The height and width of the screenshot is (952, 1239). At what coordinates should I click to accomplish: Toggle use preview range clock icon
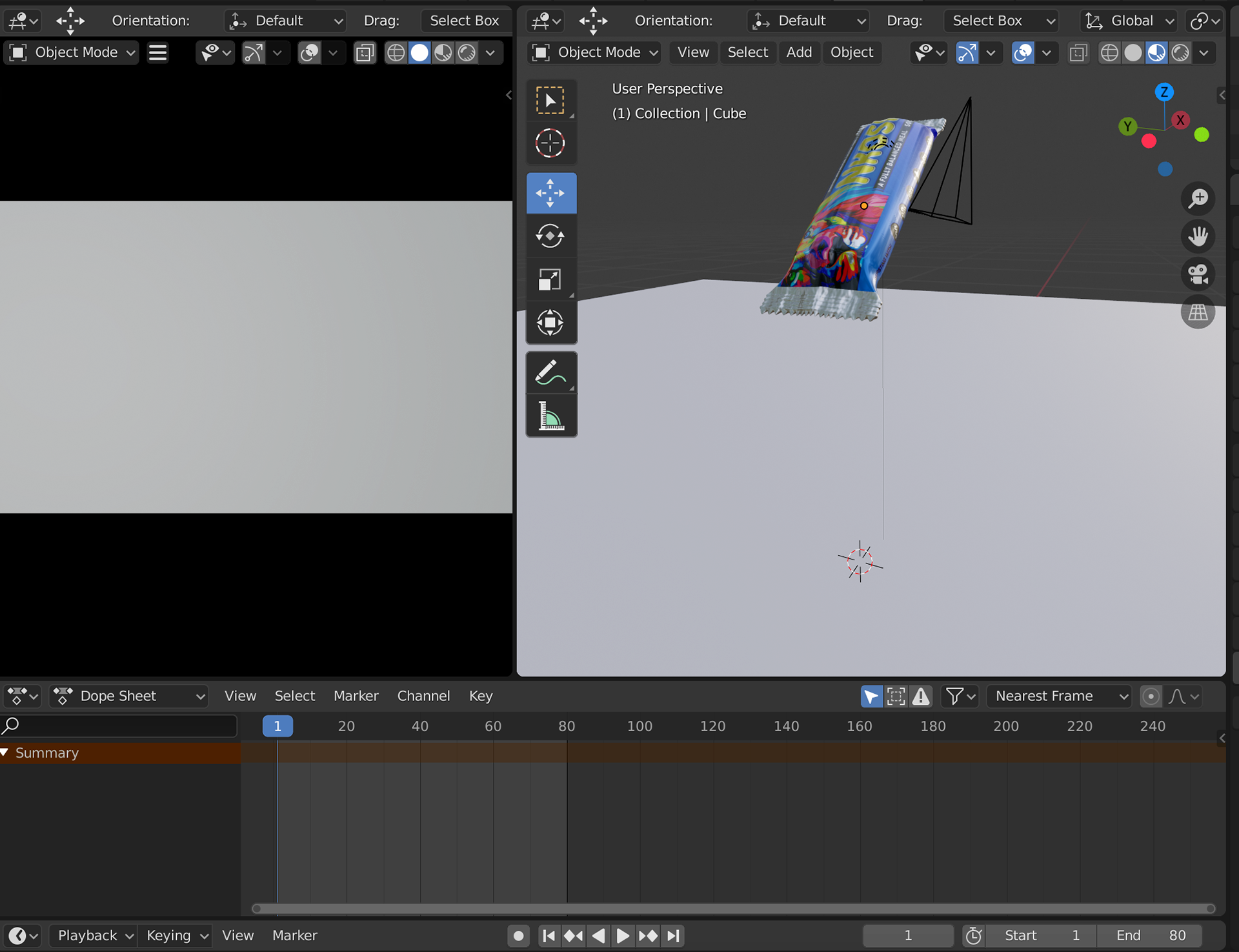[x=974, y=935]
